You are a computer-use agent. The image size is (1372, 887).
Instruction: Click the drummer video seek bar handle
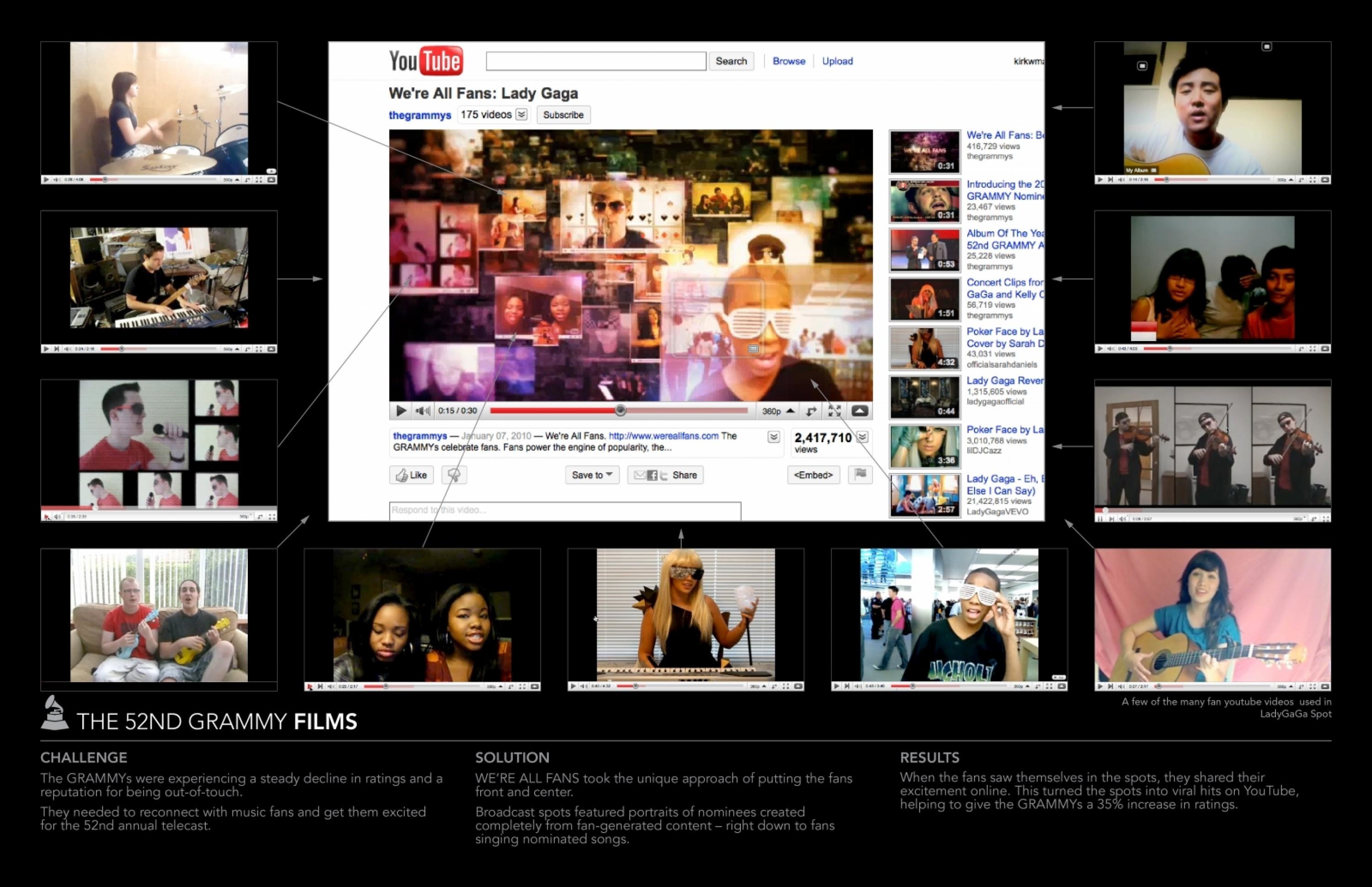[105, 180]
